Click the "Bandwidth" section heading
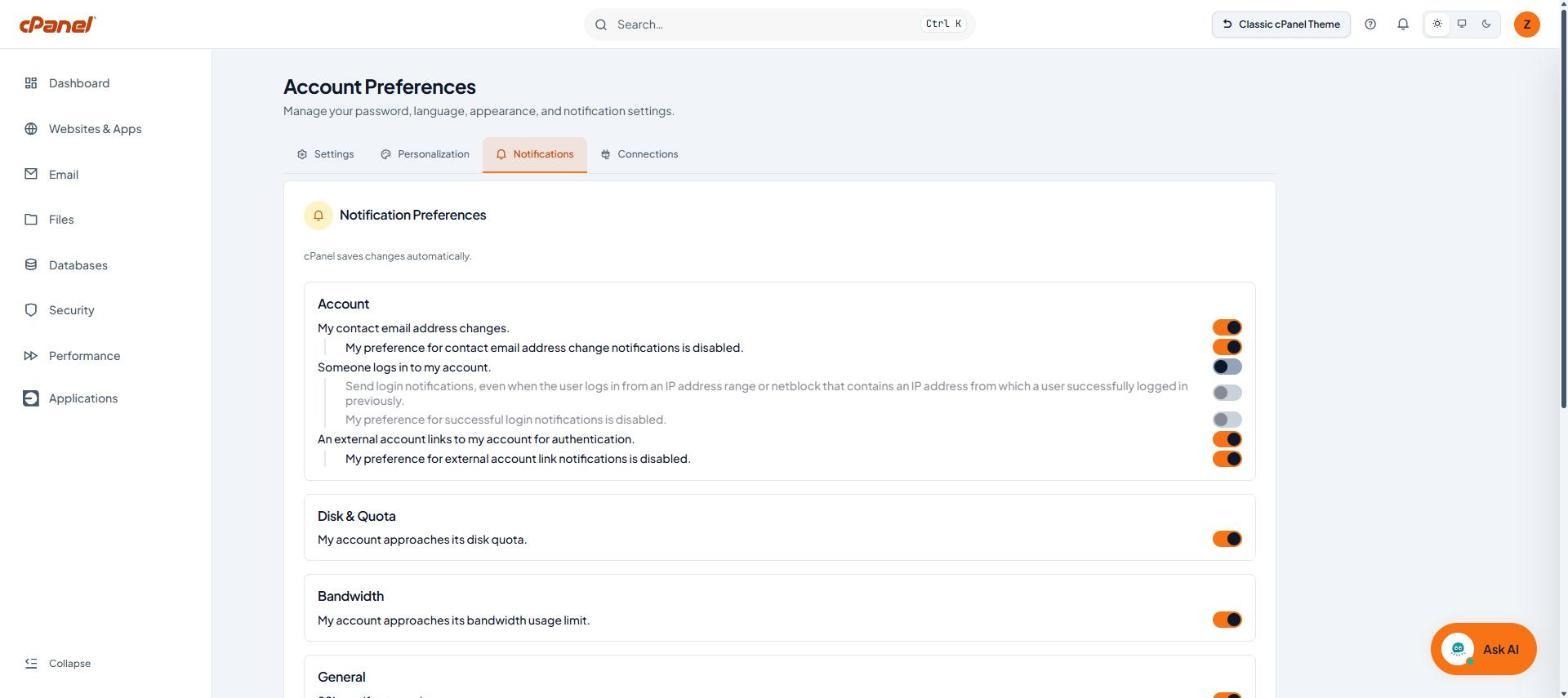Screen dimensions: 1568x698 coord(351,596)
